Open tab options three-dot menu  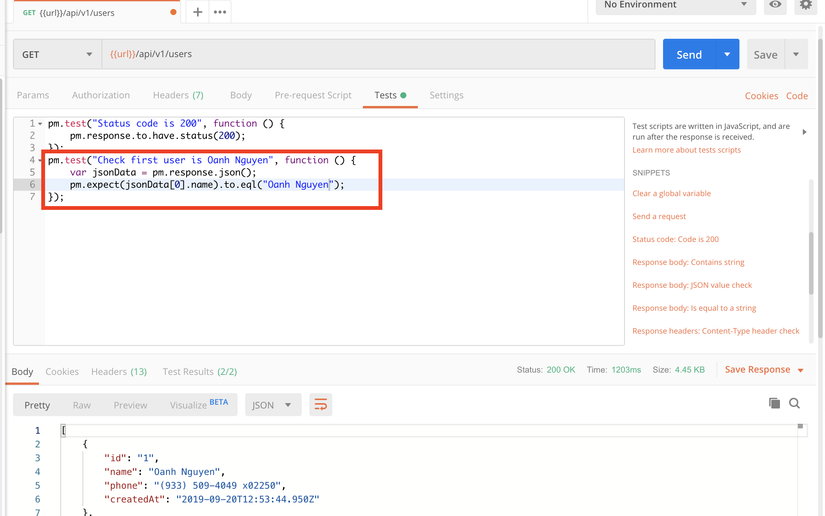pos(220,12)
